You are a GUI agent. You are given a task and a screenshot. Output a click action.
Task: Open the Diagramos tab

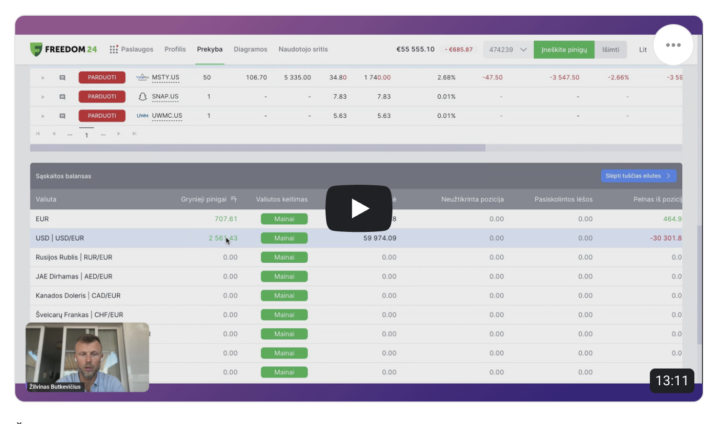click(250, 49)
